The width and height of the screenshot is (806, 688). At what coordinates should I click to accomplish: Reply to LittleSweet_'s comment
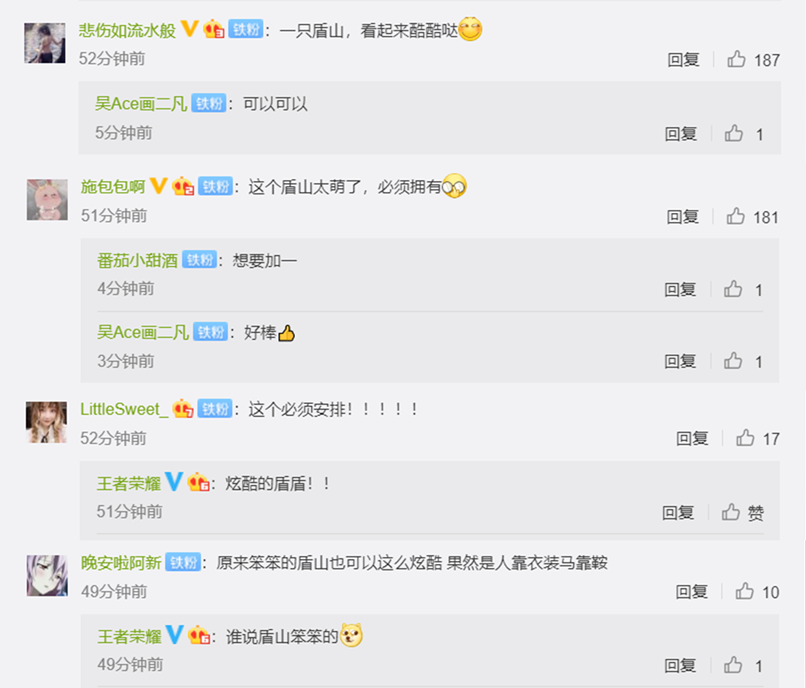click(x=692, y=439)
